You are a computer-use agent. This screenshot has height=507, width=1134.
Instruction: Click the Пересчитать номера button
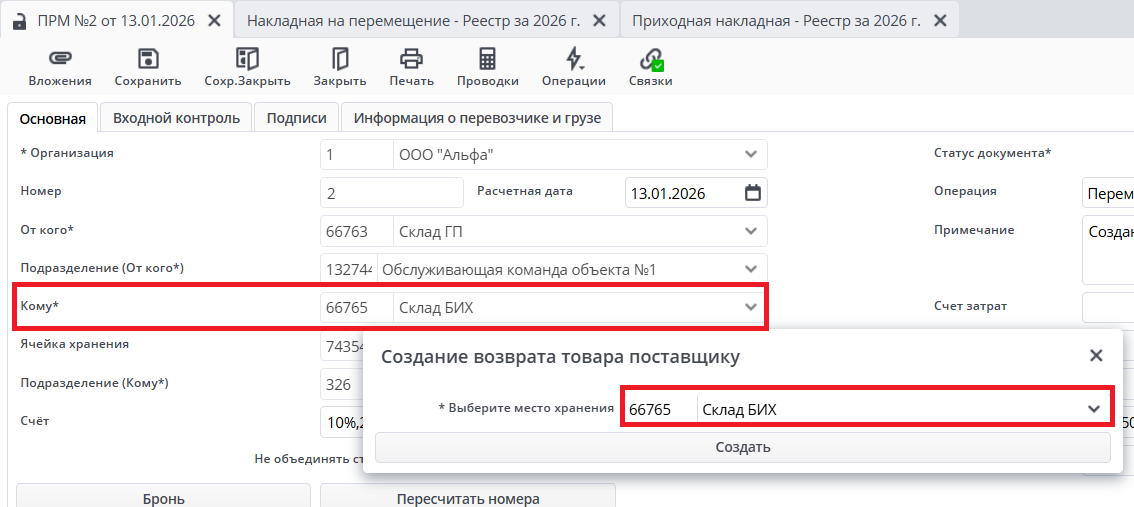click(x=468, y=498)
